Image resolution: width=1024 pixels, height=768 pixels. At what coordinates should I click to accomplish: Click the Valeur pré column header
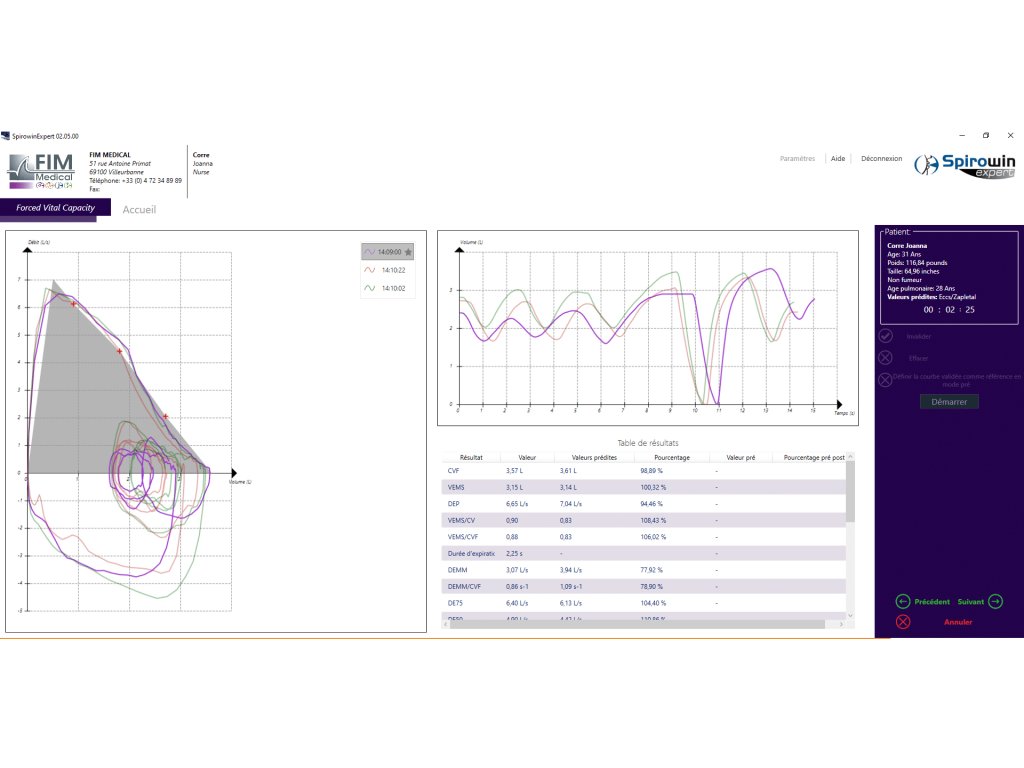(741, 457)
